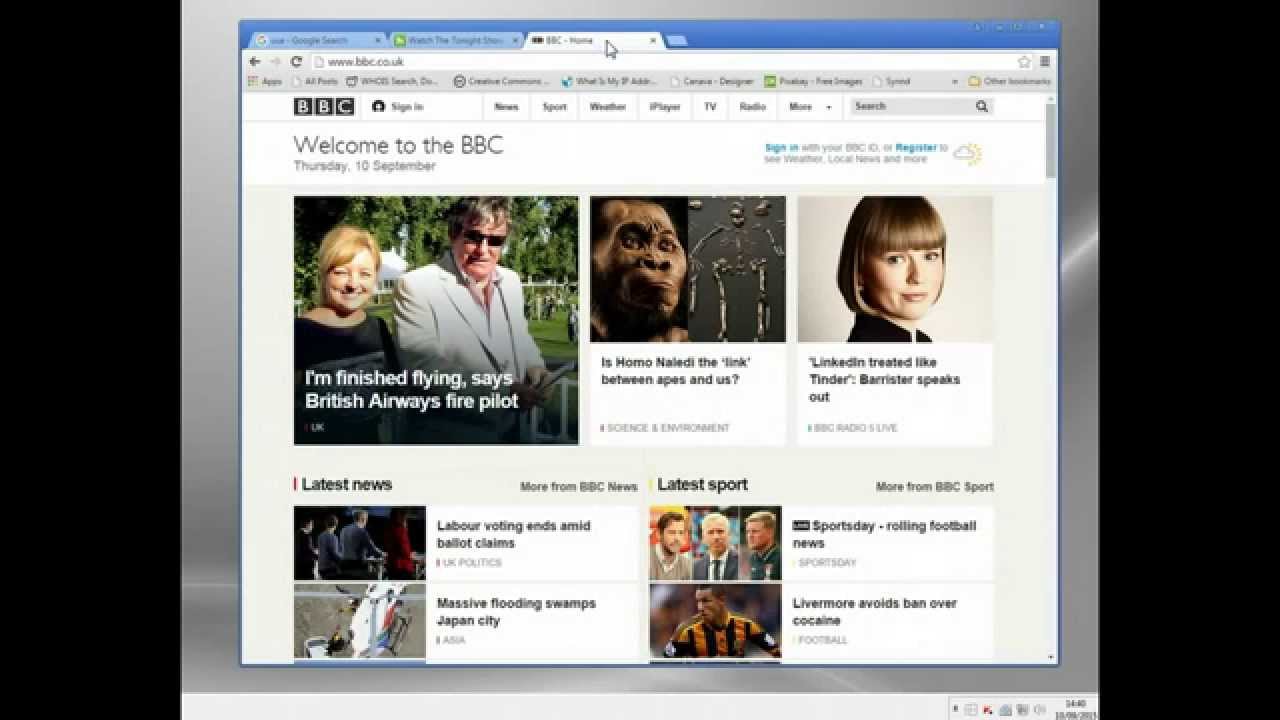Click Sign in in the BBC header
1280x720 pixels.
(398, 106)
